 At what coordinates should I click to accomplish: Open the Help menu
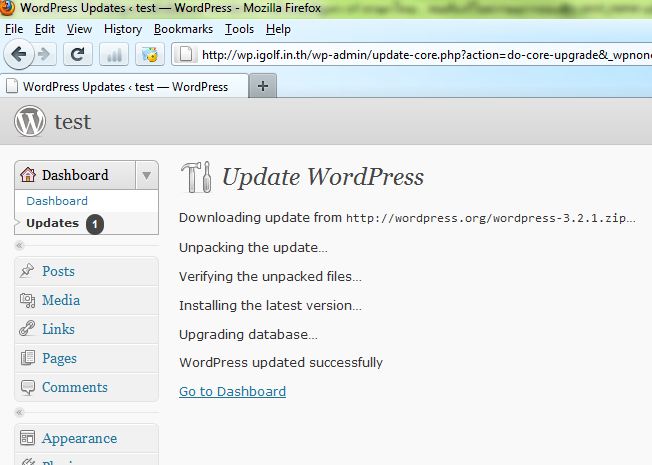pyautogui.click(x=278, y=29)
